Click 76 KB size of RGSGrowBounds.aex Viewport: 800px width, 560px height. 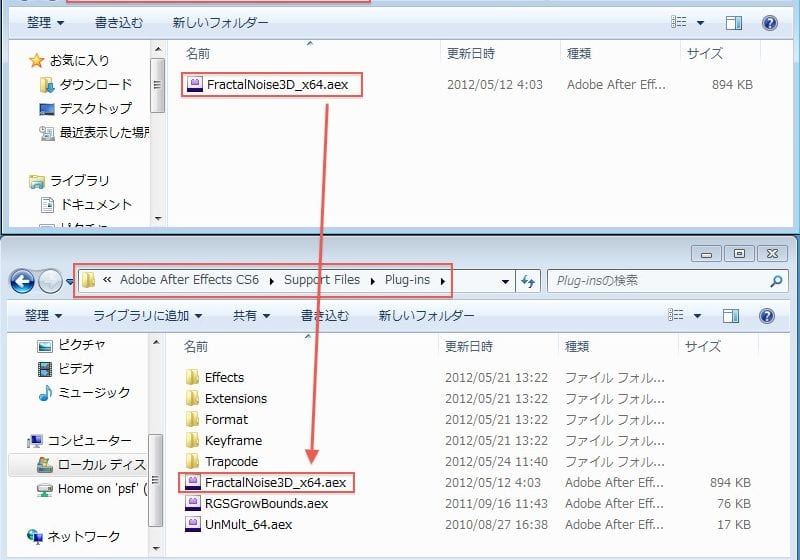pos(734,503)
